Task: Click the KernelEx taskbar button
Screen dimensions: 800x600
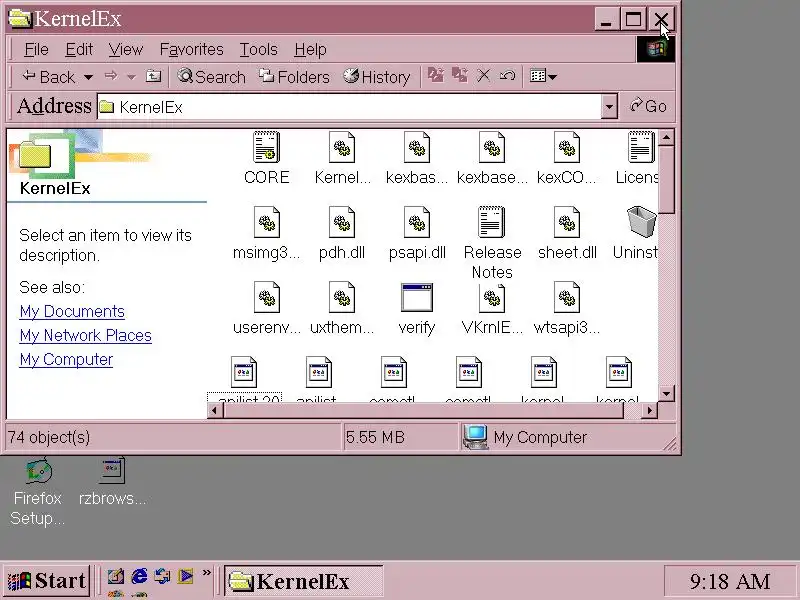Action: (304, 581)
